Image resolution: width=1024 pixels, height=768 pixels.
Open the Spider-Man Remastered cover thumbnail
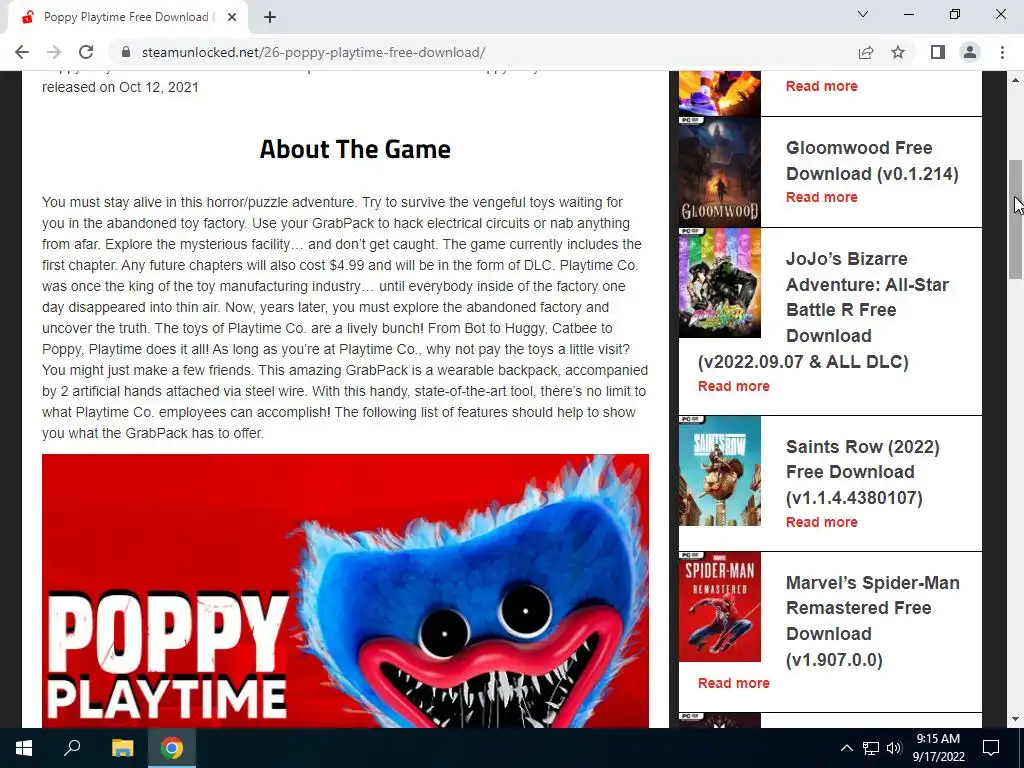(x=720, y=607)
